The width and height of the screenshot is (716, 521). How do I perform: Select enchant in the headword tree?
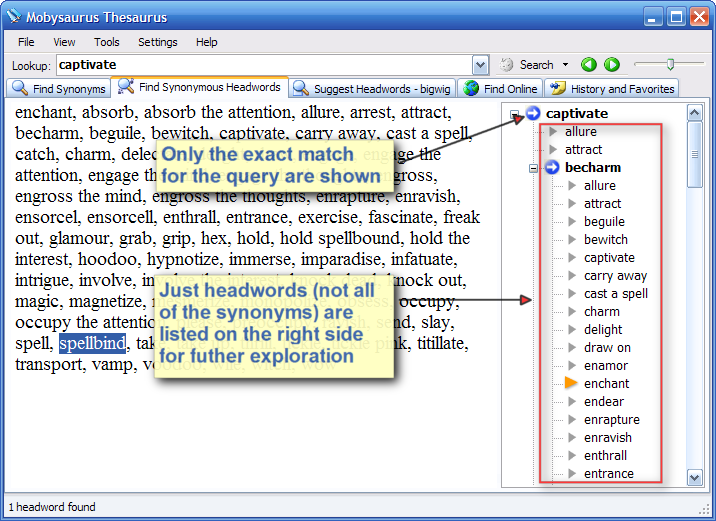point(606,383)
